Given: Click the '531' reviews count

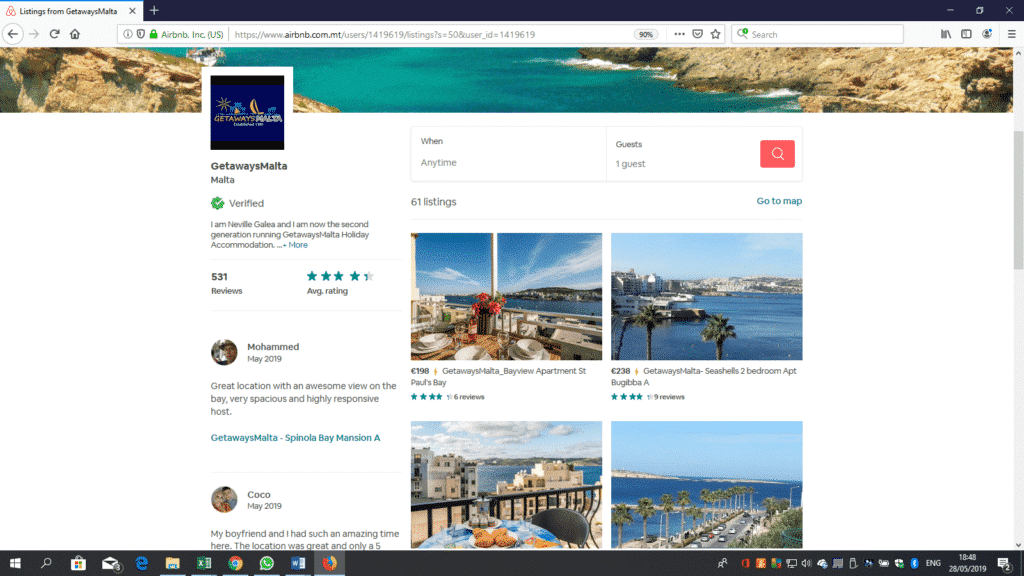Looking at the screenshot, I should tap(219, 277).
